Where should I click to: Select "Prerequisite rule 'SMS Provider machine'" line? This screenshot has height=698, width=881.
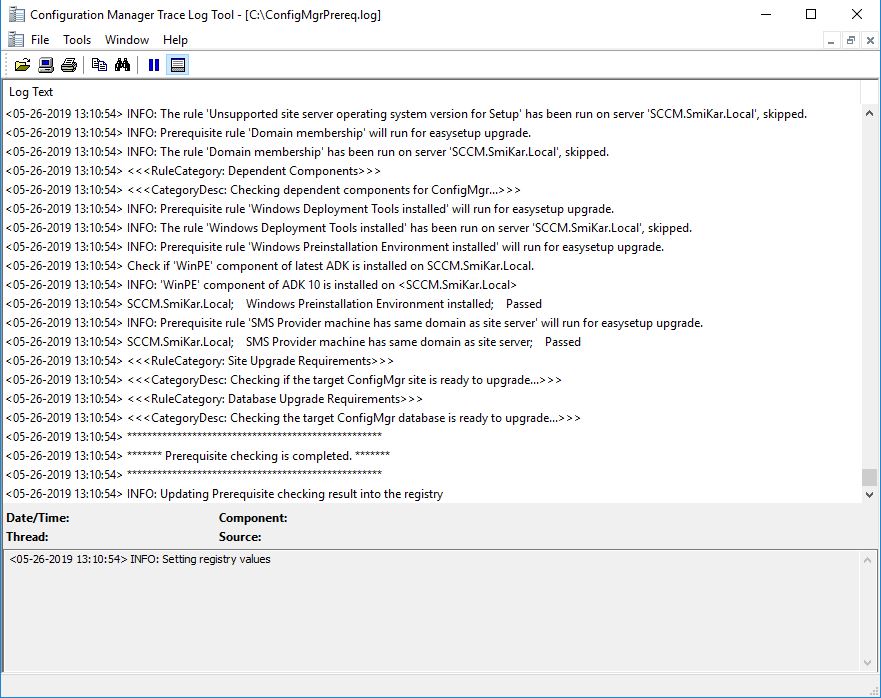click(x=431, y=323)
